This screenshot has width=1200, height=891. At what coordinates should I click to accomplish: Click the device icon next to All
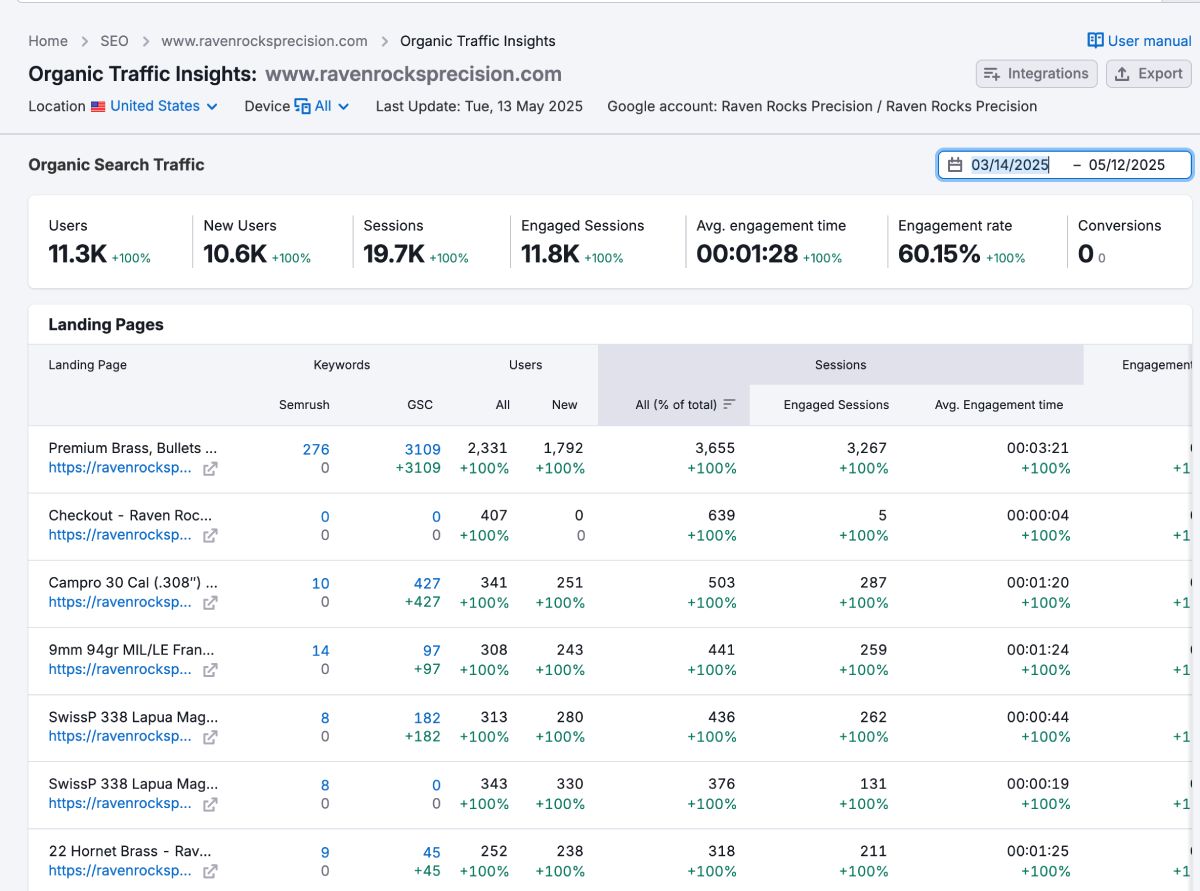point(302,106)
